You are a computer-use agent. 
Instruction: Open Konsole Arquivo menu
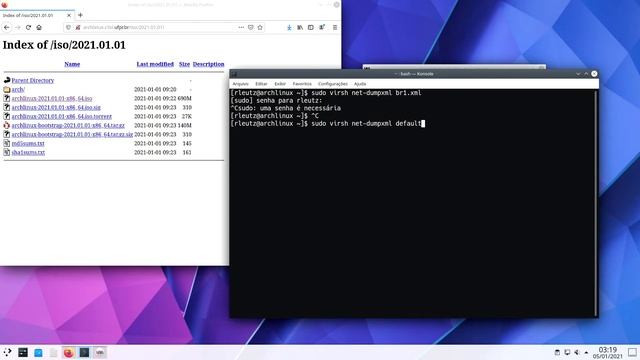(x=240, y=84)
